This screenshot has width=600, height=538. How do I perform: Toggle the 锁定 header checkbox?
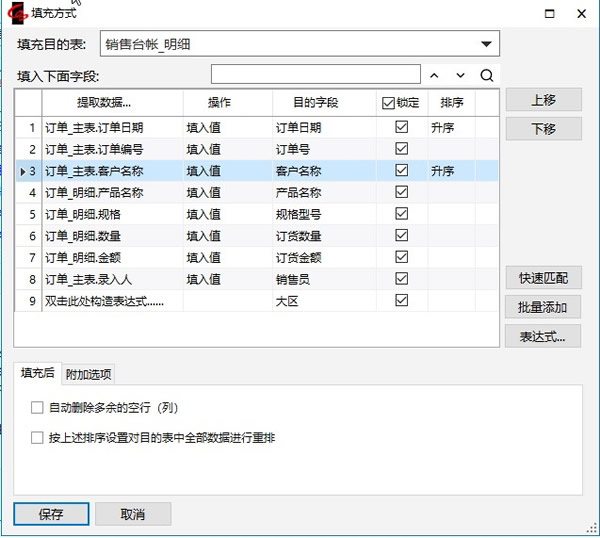tap(389, 102)
